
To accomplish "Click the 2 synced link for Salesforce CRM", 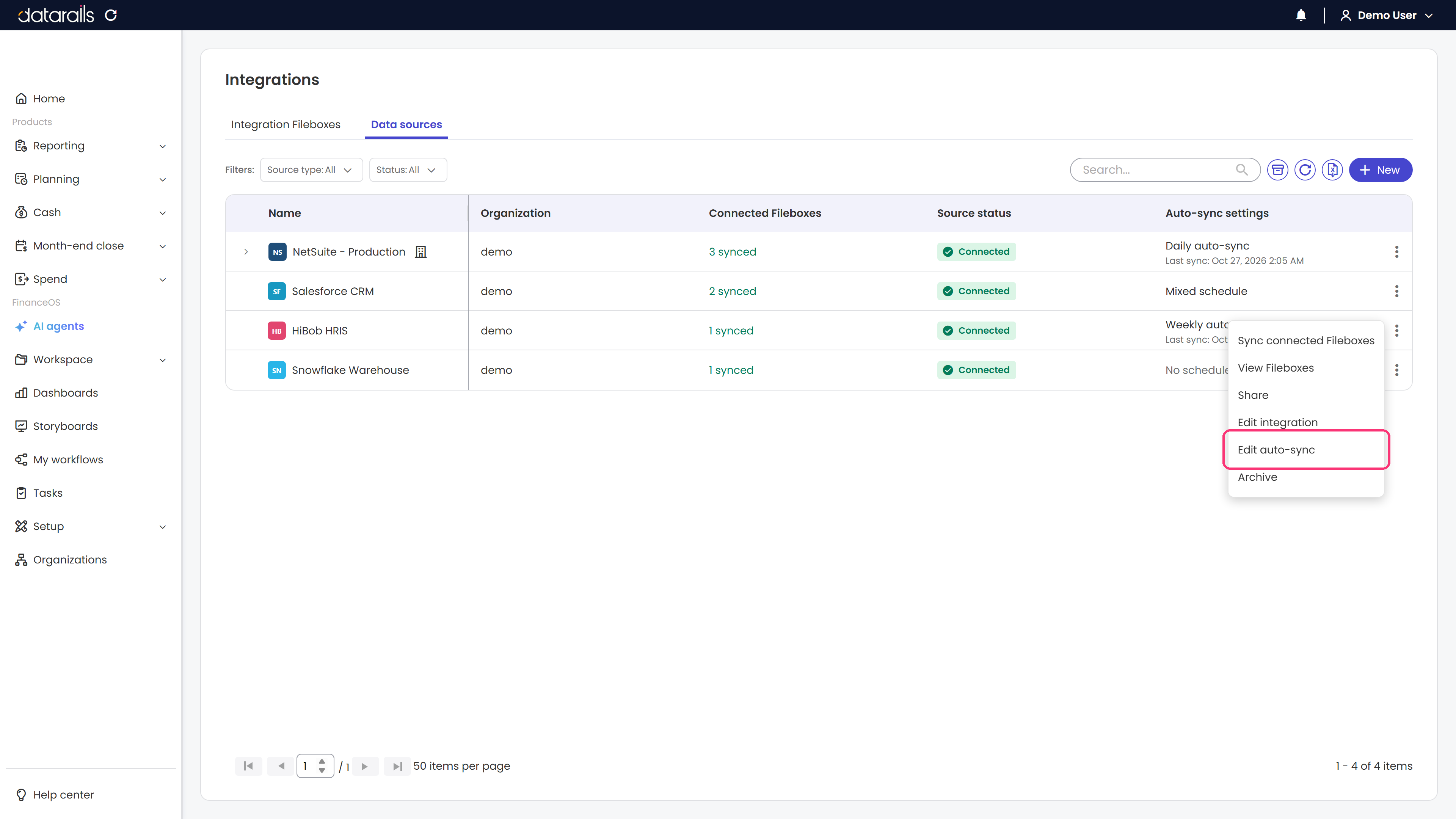I will point(733,291).
